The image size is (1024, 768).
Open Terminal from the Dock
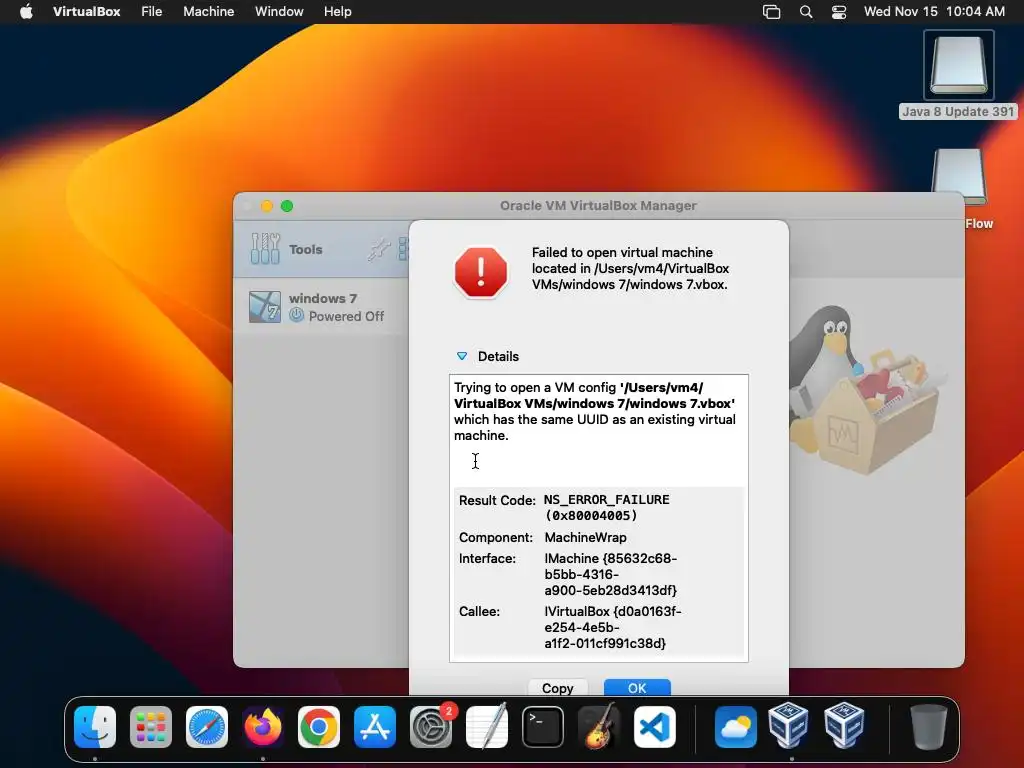[543, 727]
